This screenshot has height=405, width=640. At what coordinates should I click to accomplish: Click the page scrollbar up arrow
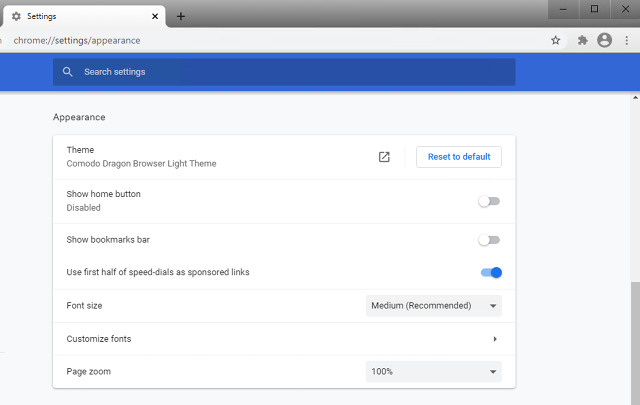635,98
